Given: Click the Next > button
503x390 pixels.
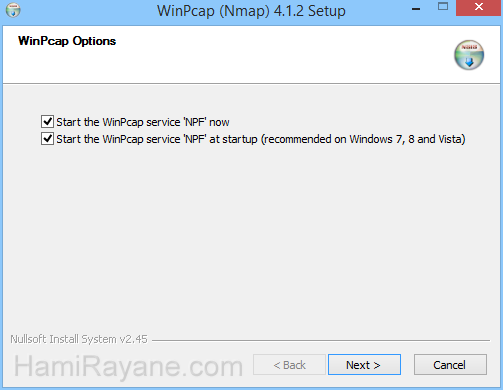Looking at the screenshot, I should click(364, 365).
